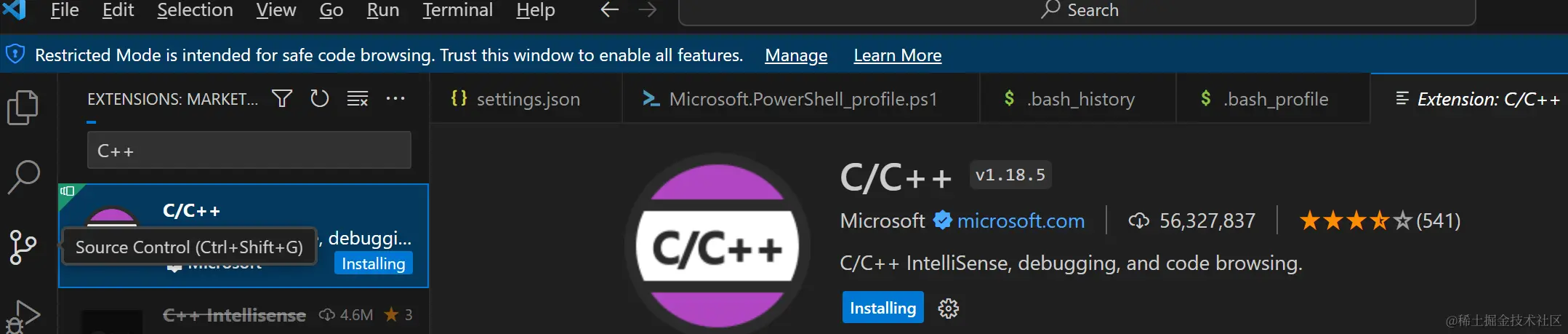Click the extensions search field containing C++
Screen dimensions: 1568x334
(x=249, y=151)
